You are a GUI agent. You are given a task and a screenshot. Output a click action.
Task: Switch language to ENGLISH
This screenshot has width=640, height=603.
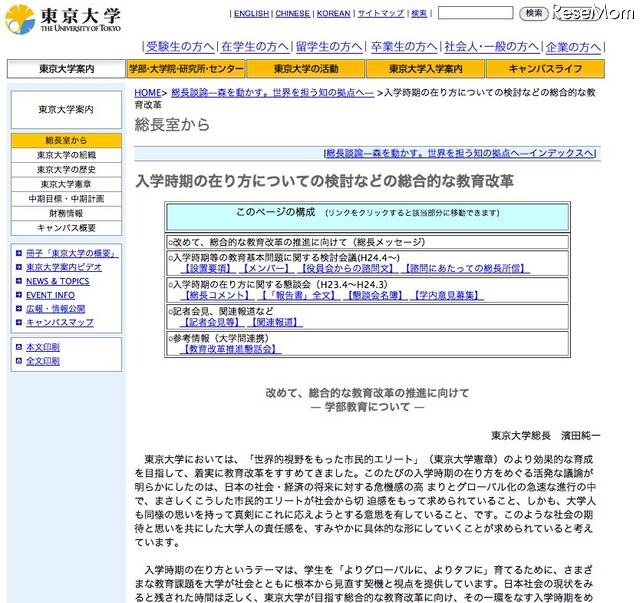(251, 14)
